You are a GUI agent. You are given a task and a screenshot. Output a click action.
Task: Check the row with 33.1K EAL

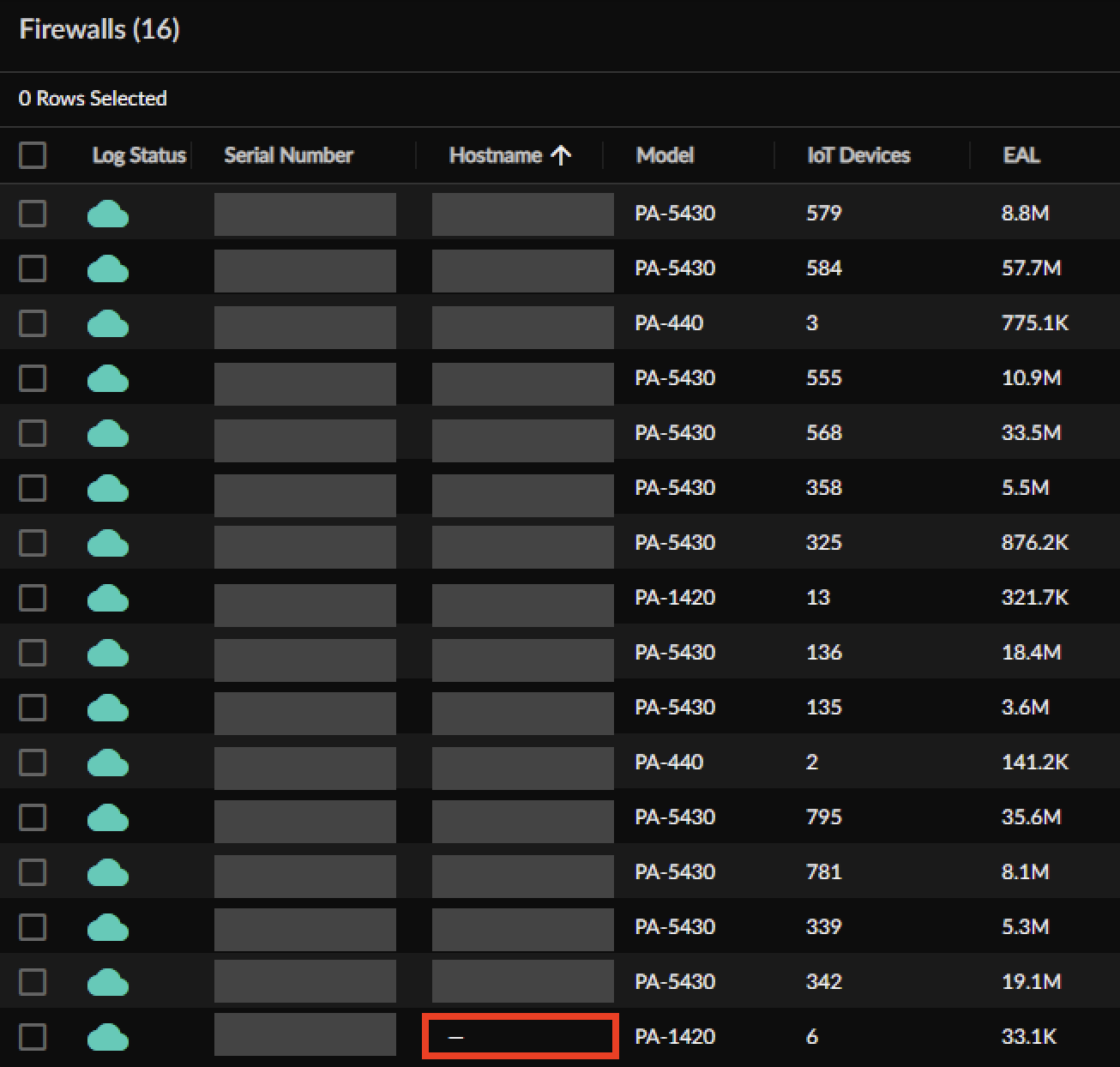click(33, 1037)
